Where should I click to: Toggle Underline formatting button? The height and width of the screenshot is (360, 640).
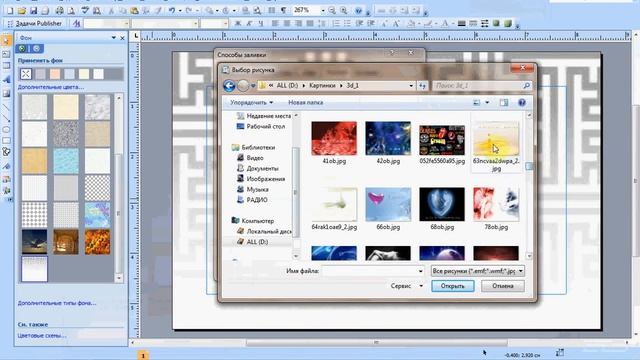[261, 24]
